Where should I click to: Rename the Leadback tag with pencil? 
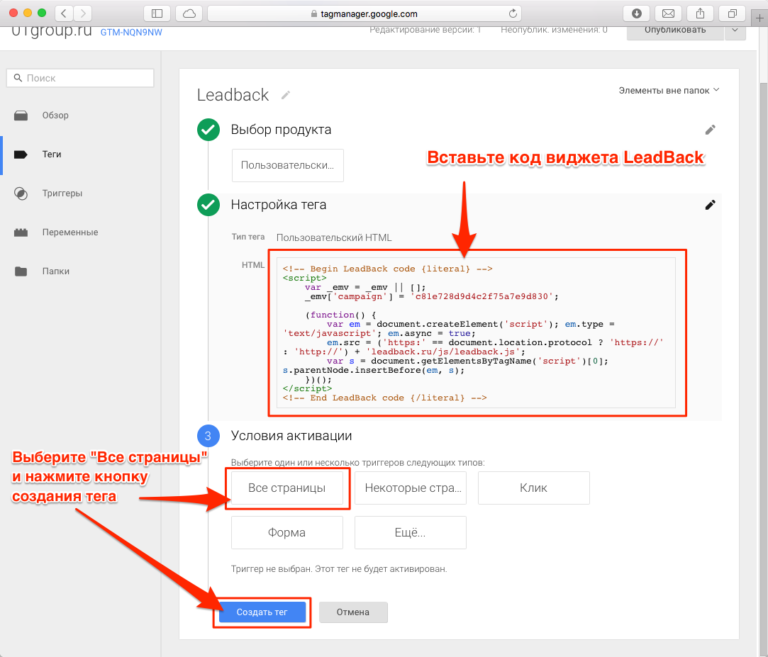click(286, 95)
